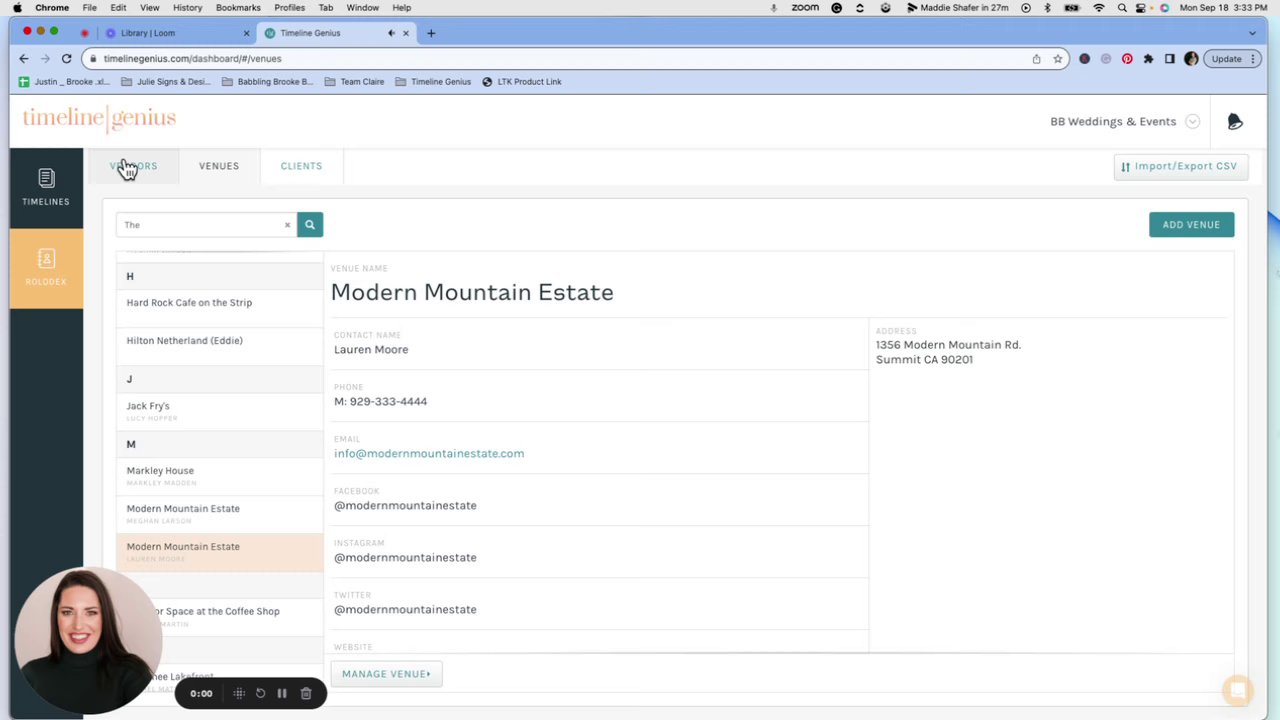Viewport: 1280px width, 720px height.
Task: Delete the Loom recording with trash icon
Action: pos(306,693)
